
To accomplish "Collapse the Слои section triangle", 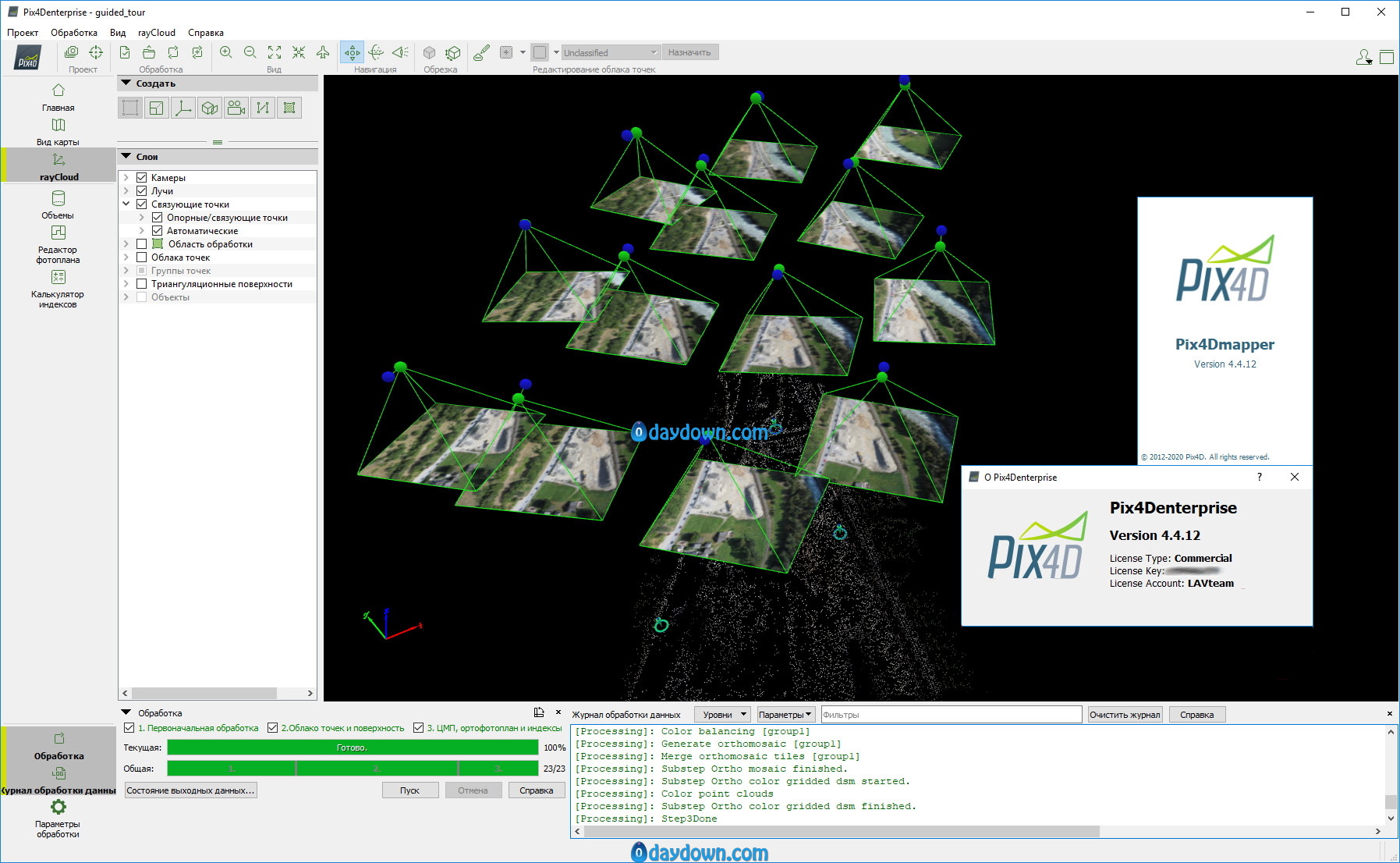I will 126,156.
